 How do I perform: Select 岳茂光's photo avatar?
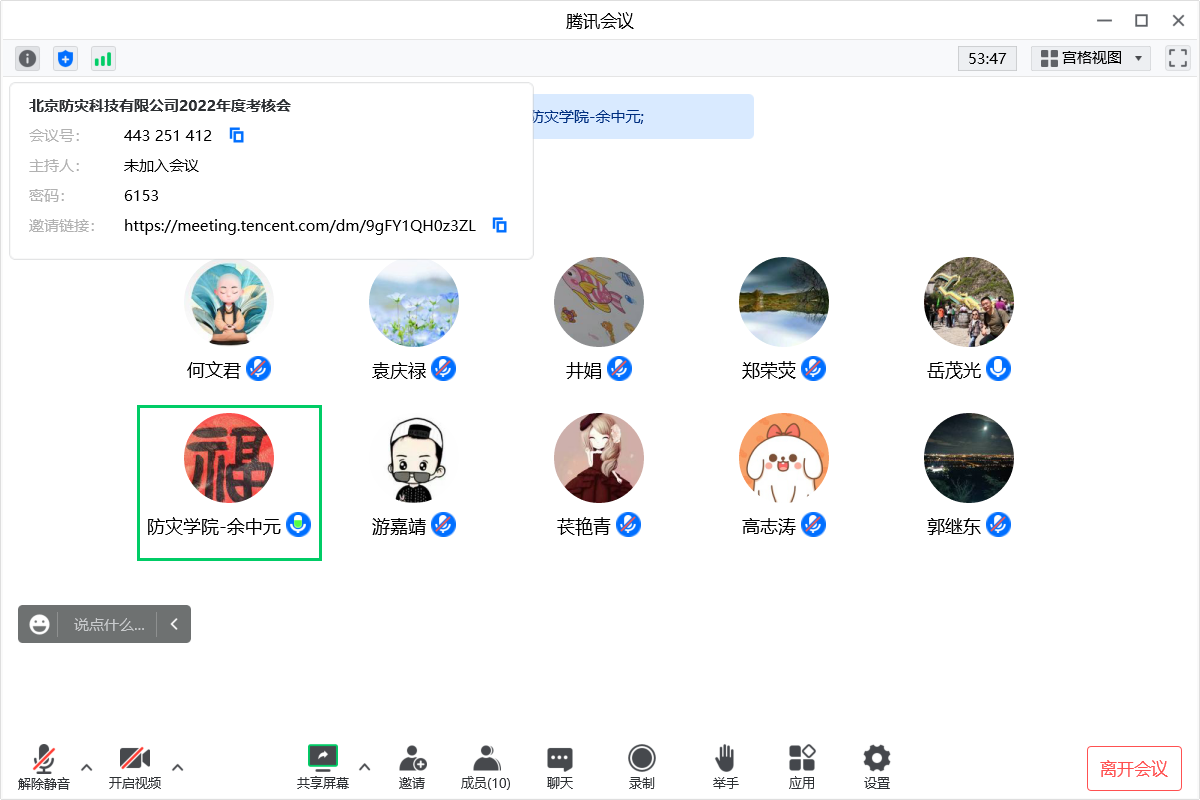[x=969, y=302]
